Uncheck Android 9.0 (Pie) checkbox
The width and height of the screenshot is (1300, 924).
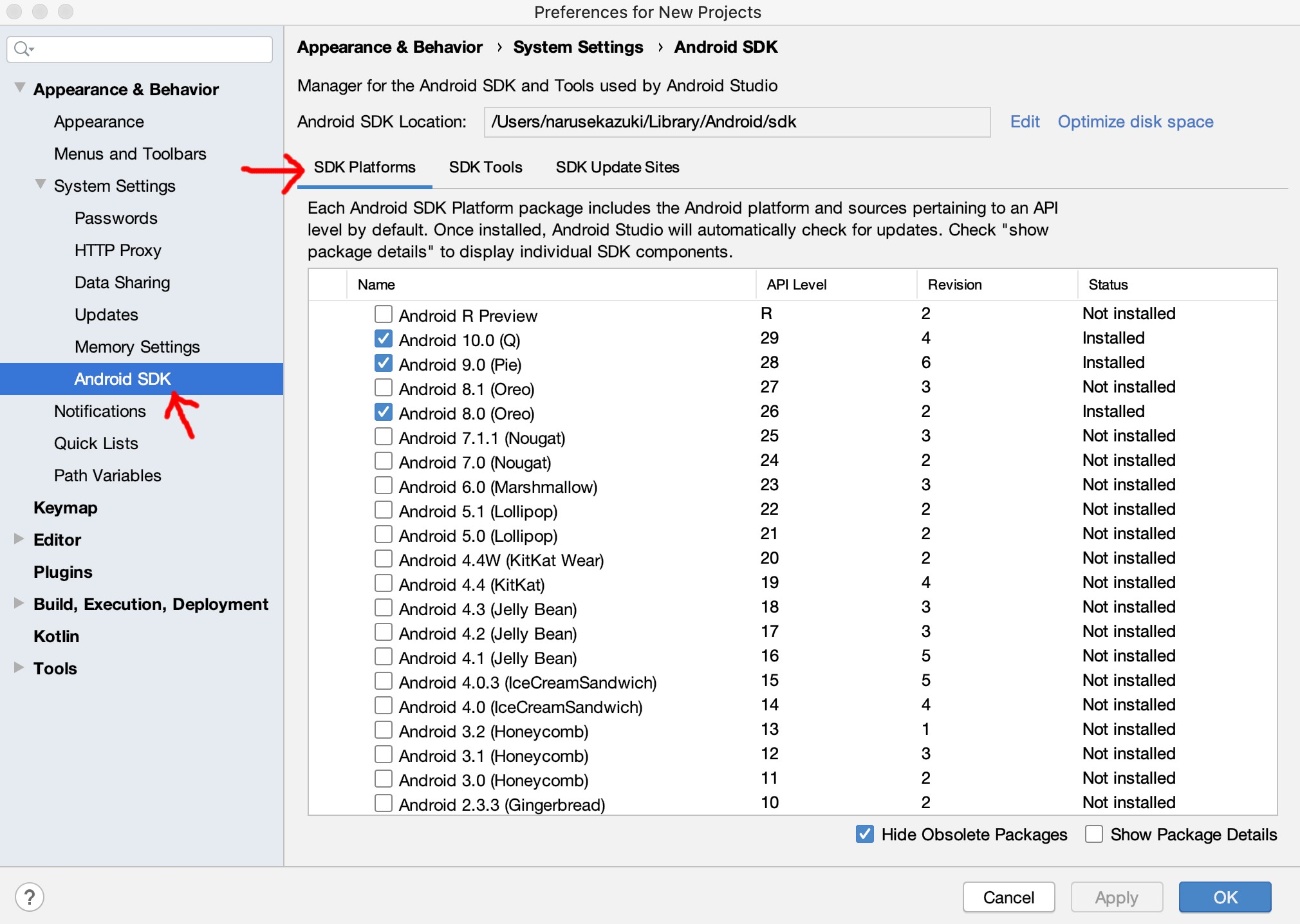tap(383, 364)
